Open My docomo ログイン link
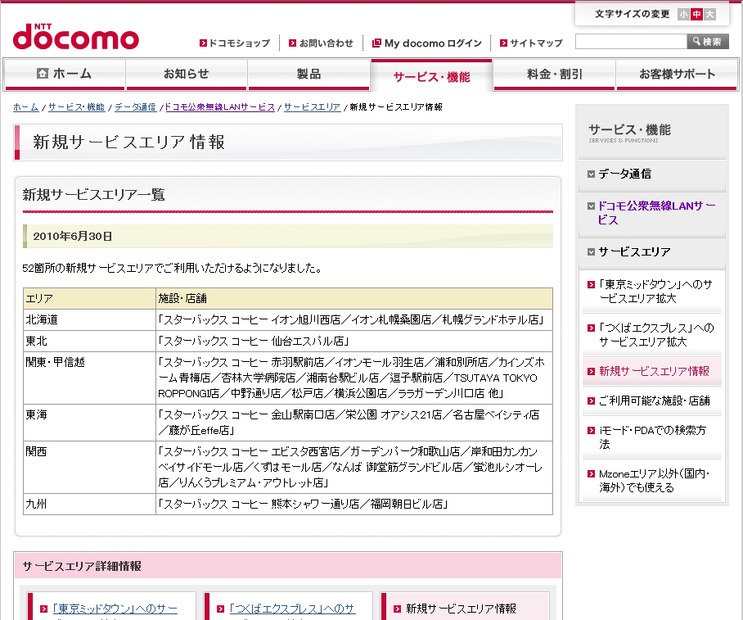The height and width of the screenshot is (620, 743). (433, 43)
